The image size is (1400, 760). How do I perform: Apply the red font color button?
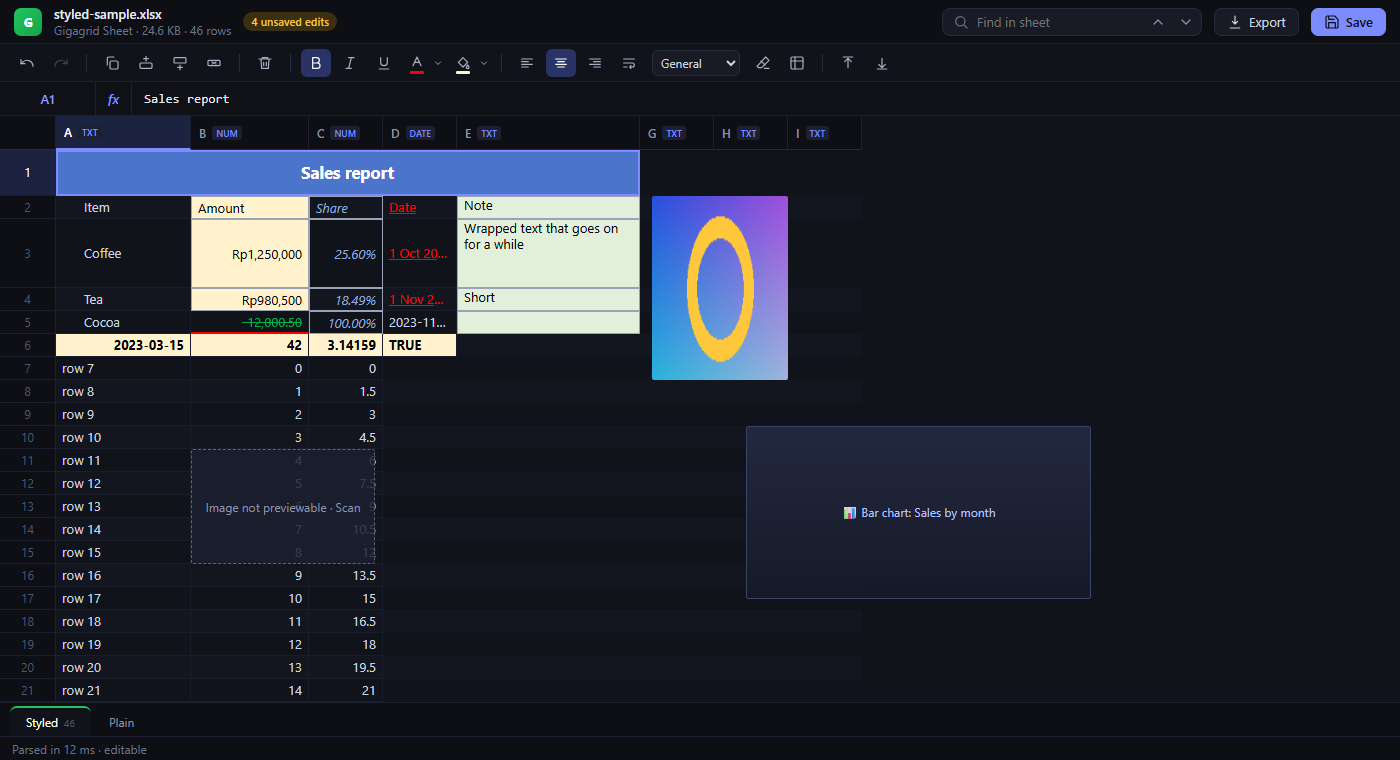[x=417, y=63]
